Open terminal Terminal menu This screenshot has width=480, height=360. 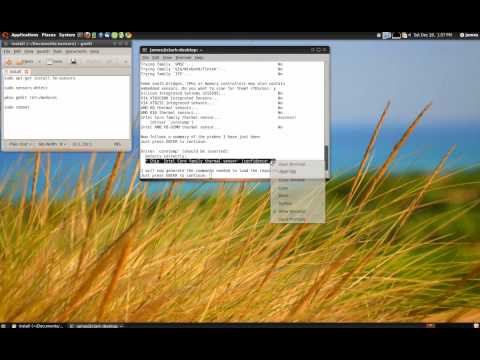(183, 58)
